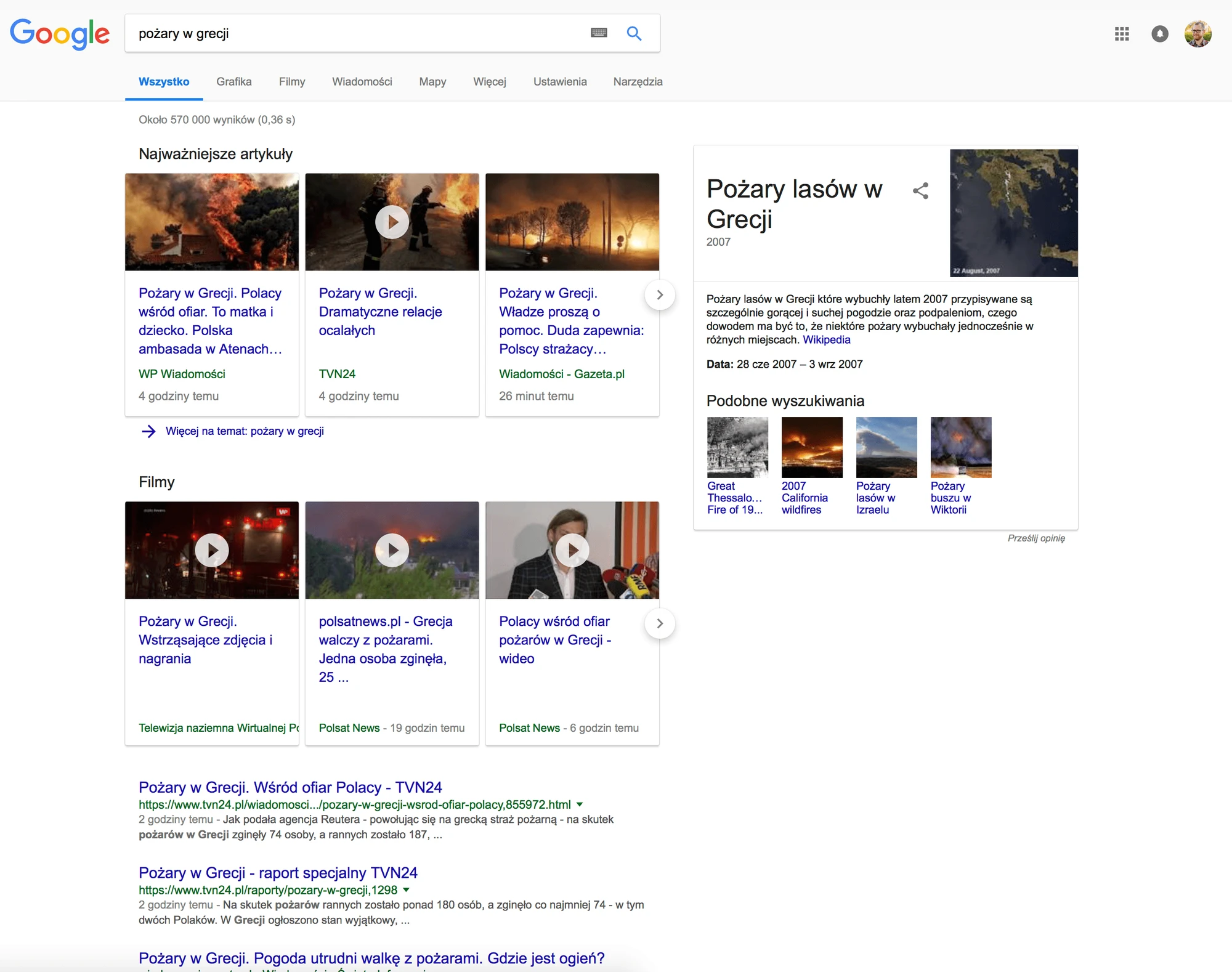Play the polsatnews.pl Grecja walczy video
1232x972 pixels.
[x=392, y=550]
